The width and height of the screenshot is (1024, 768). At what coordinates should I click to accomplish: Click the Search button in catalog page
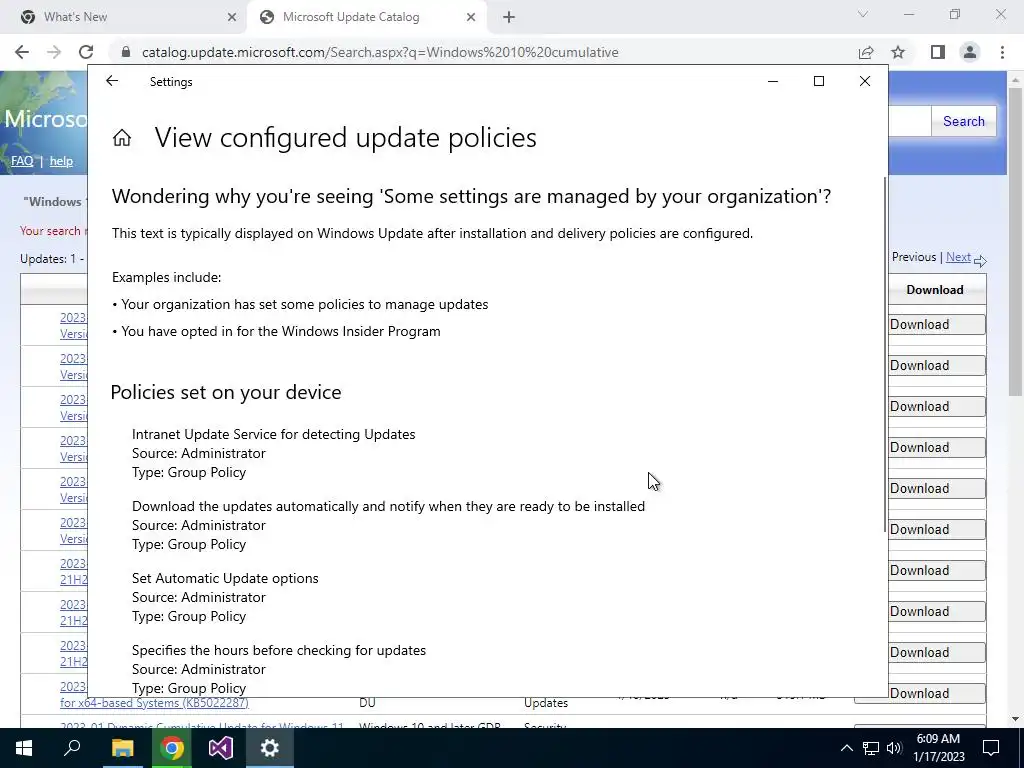pos(963,121)
